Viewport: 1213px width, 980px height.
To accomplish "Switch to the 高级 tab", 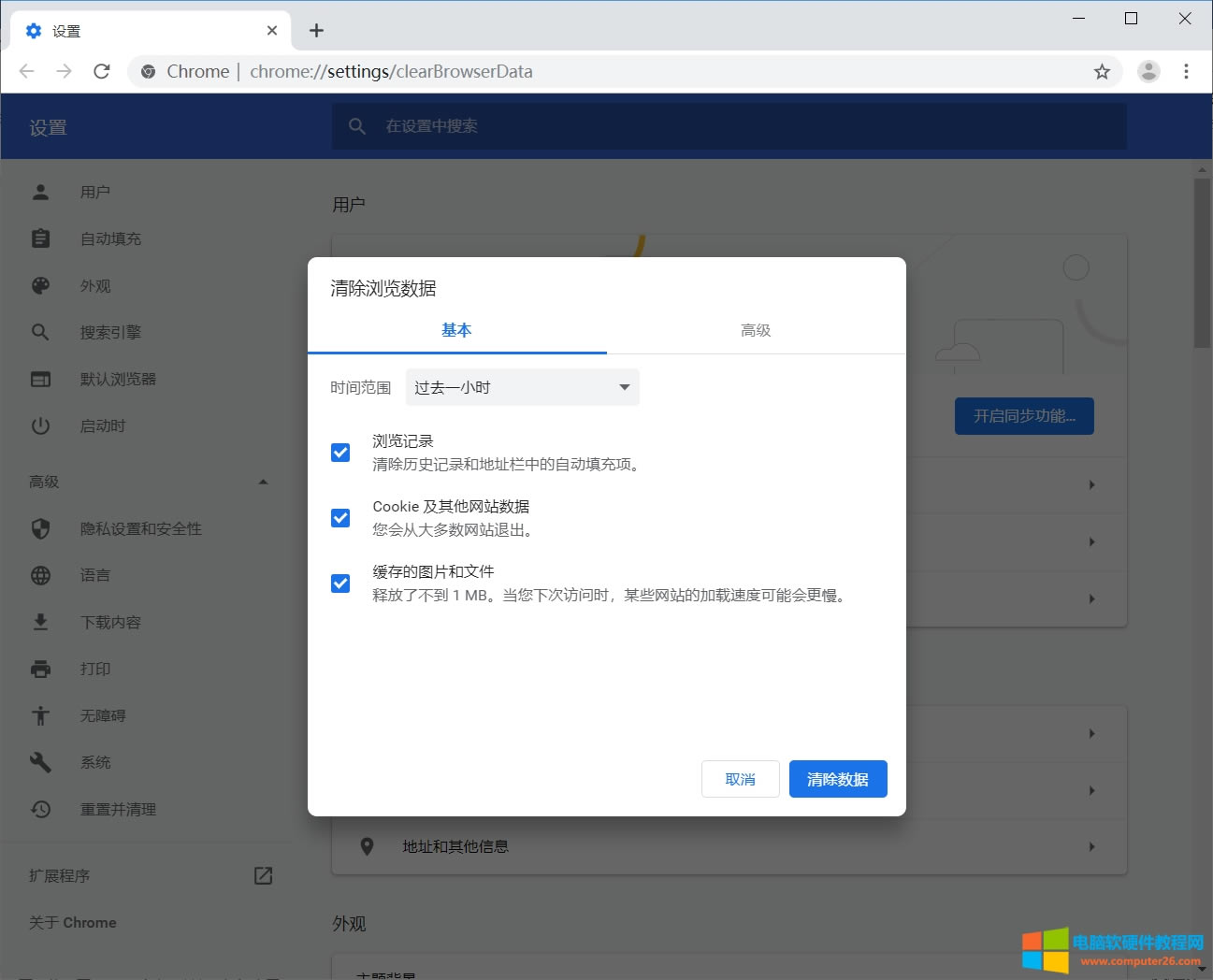I will [755, 330].
